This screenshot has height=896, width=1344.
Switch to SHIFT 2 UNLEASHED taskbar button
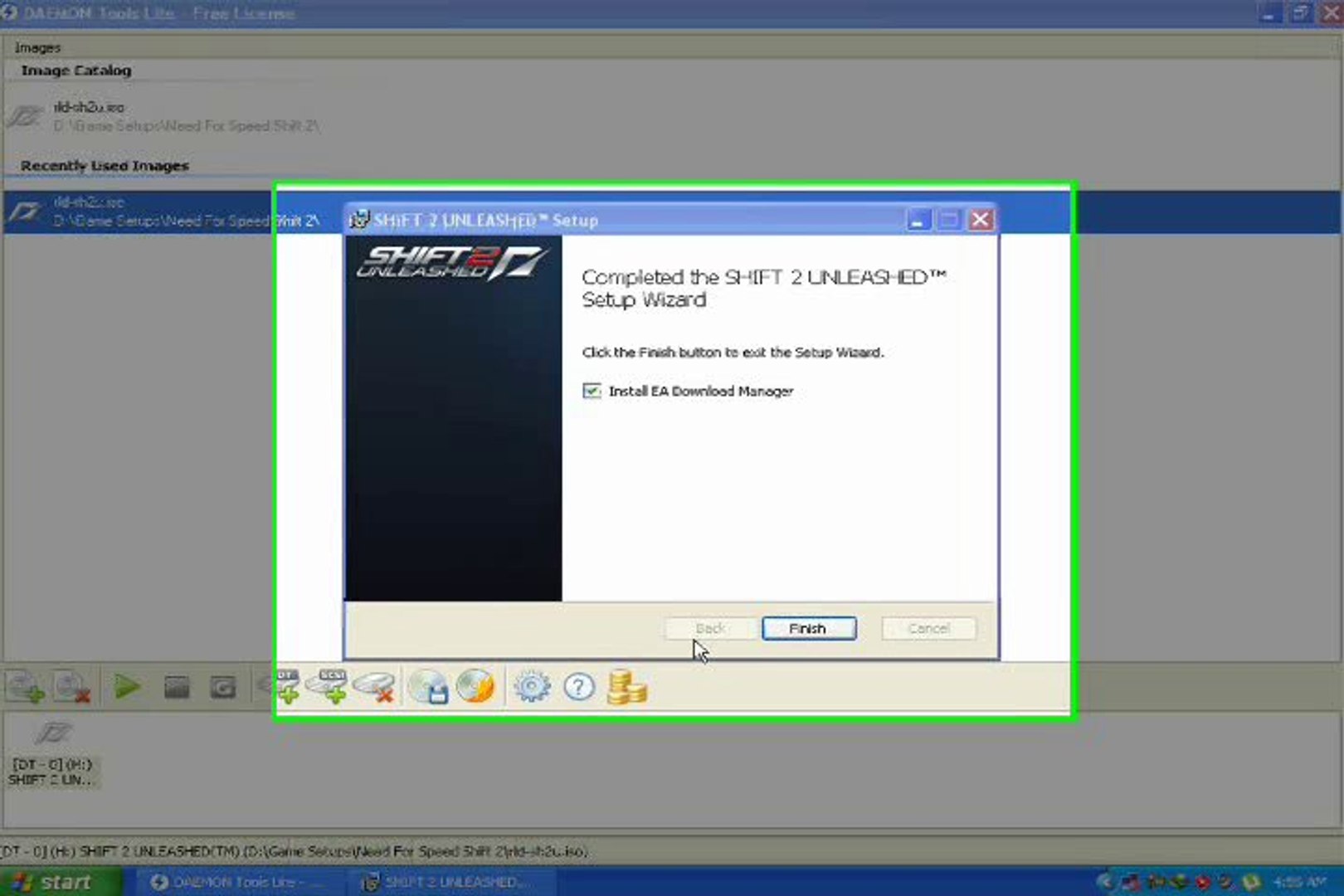[455, 882]
